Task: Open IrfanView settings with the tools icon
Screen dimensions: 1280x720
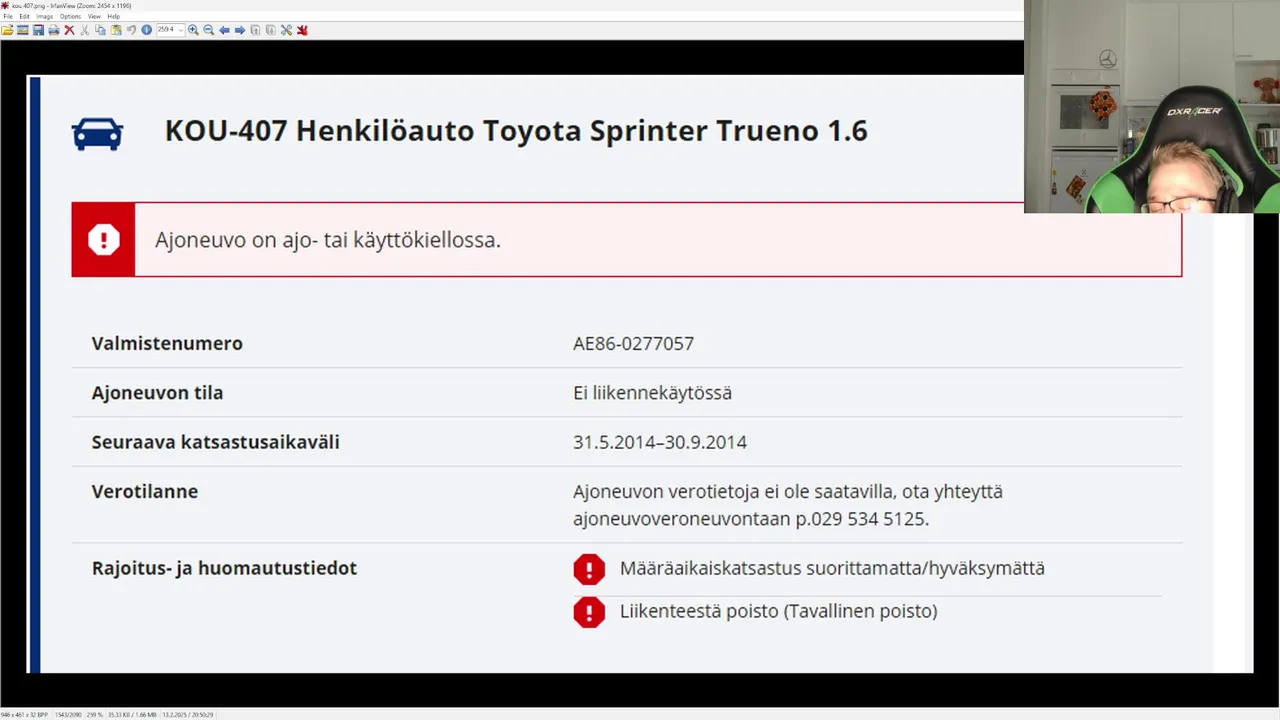Action: pos(286,30)
